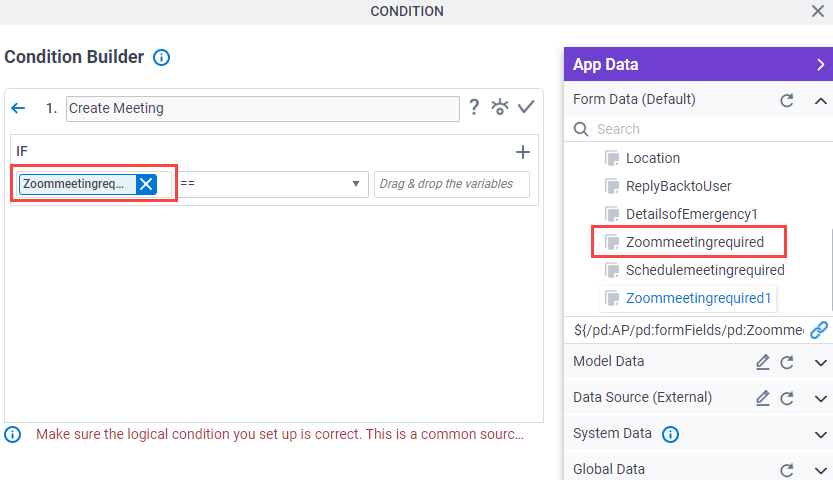
Task: Click the System Data info icon
Action: 670,434
